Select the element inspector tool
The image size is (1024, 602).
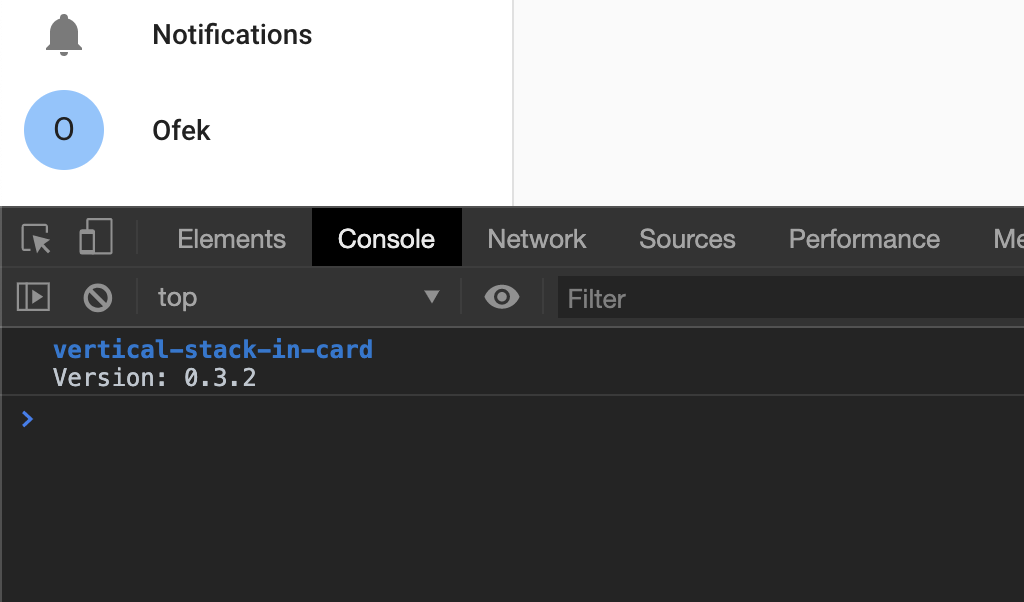pos(33,238)
